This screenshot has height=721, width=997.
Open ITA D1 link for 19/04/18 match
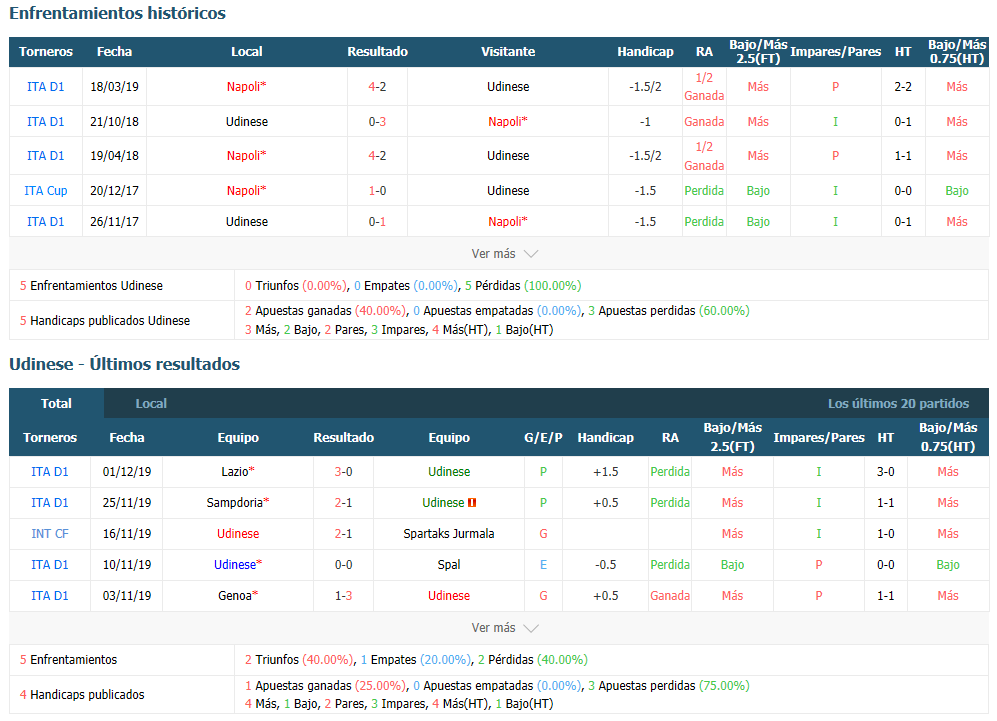point(46,155)
